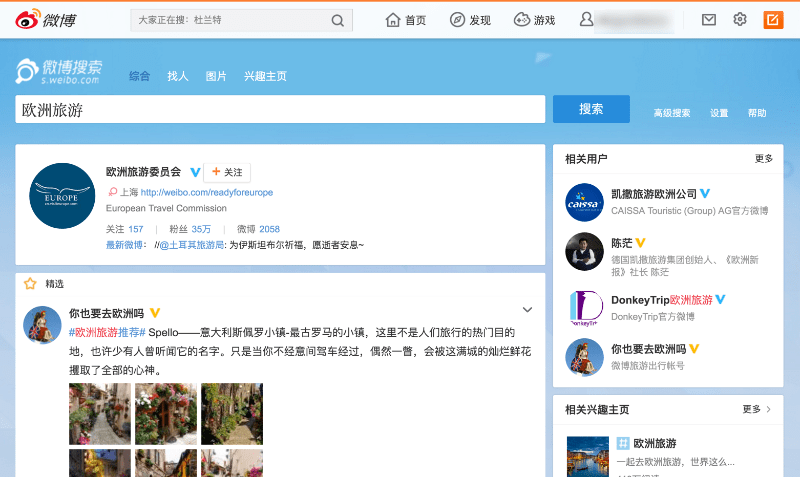The width and height of the screenshot is (800, 477).
Task: Click the 微博 2058 count
Action: pos(258,229)
